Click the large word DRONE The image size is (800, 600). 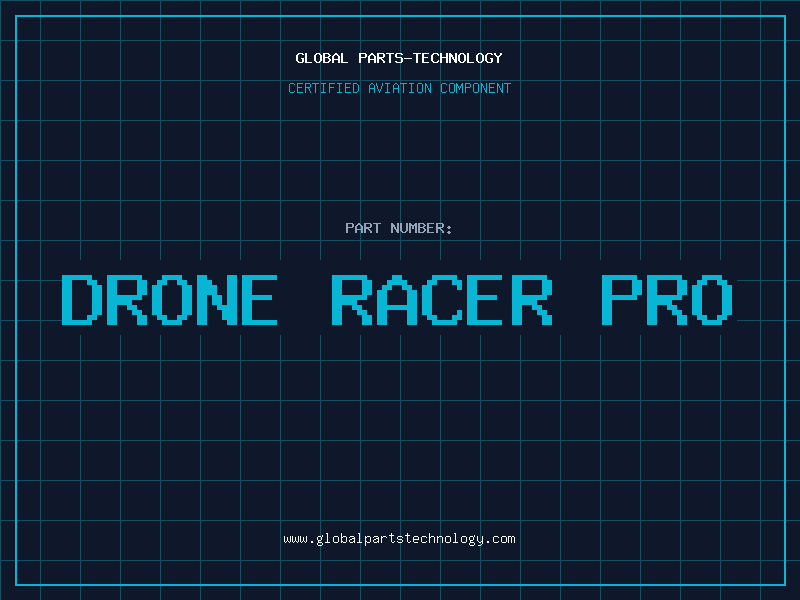(x=169, y=299)
